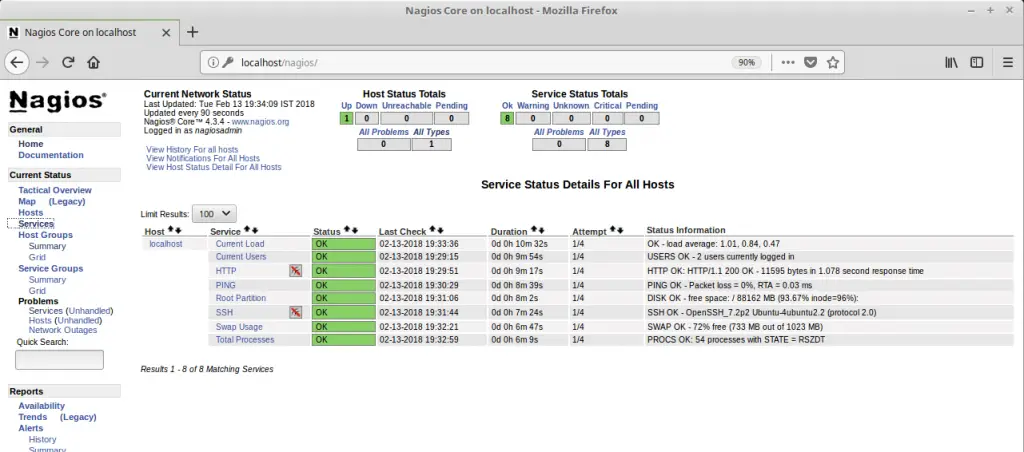Open Network Outages in Problems section
The height and width of the screenshot is (452, 1024).
tap(63, 330)
